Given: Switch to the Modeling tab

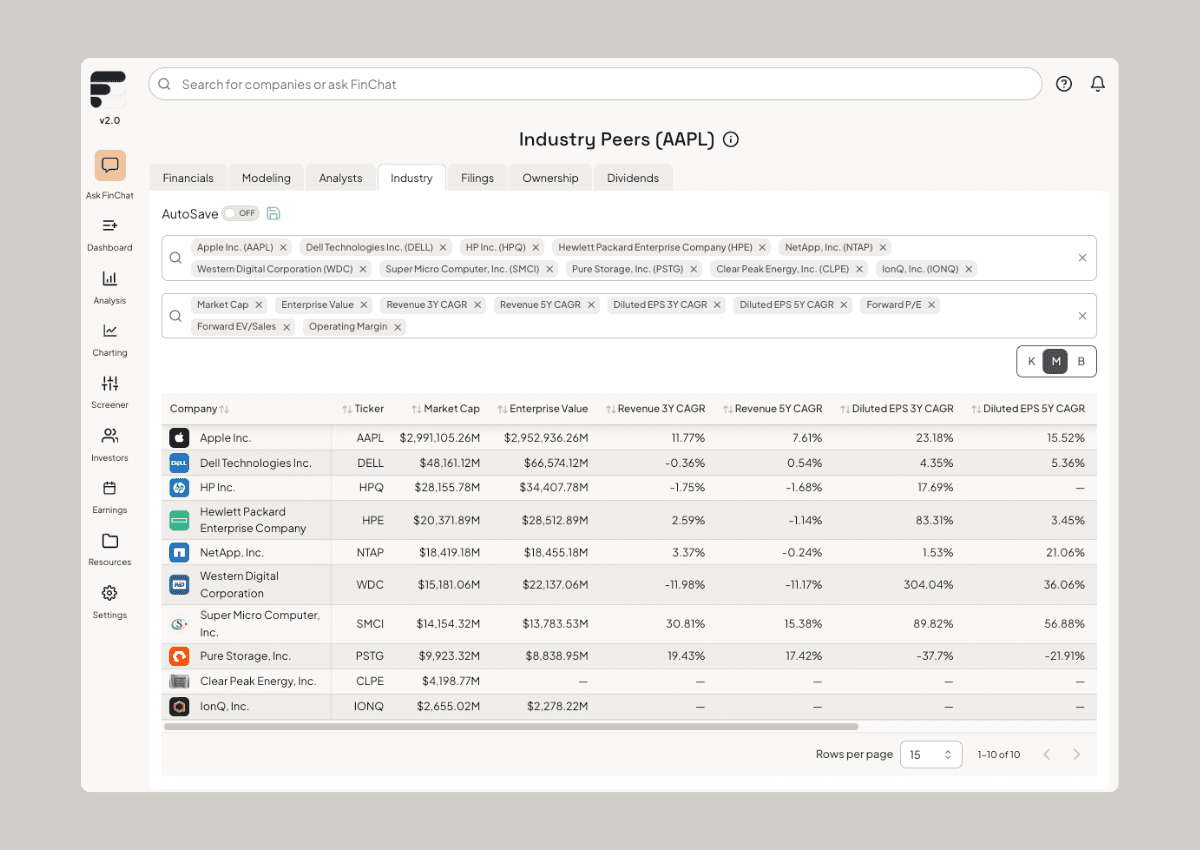Looking at the screenshot, I should coord(266,178).
